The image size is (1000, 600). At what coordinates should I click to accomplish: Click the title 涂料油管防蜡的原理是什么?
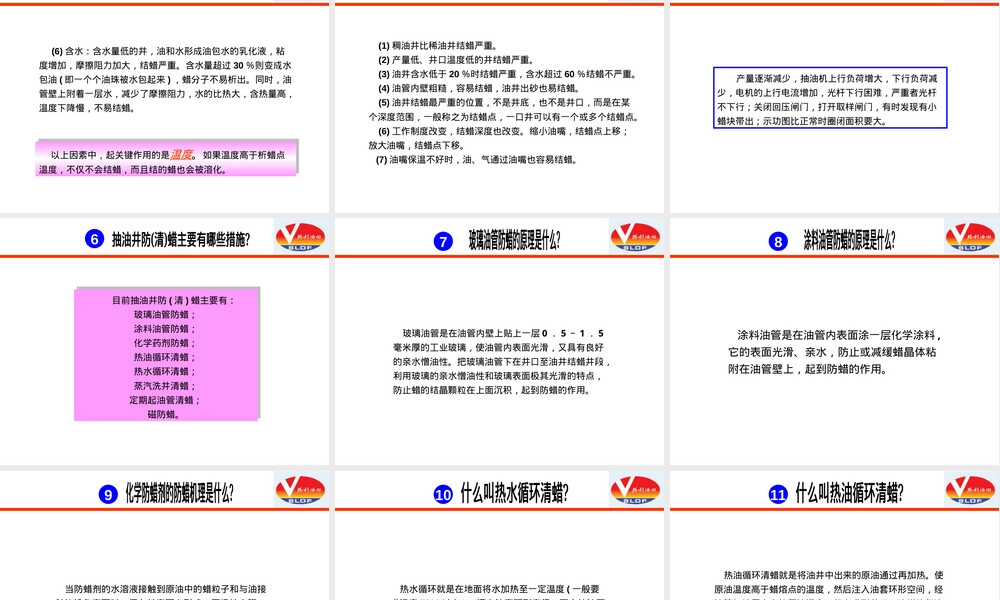[849, 240]
